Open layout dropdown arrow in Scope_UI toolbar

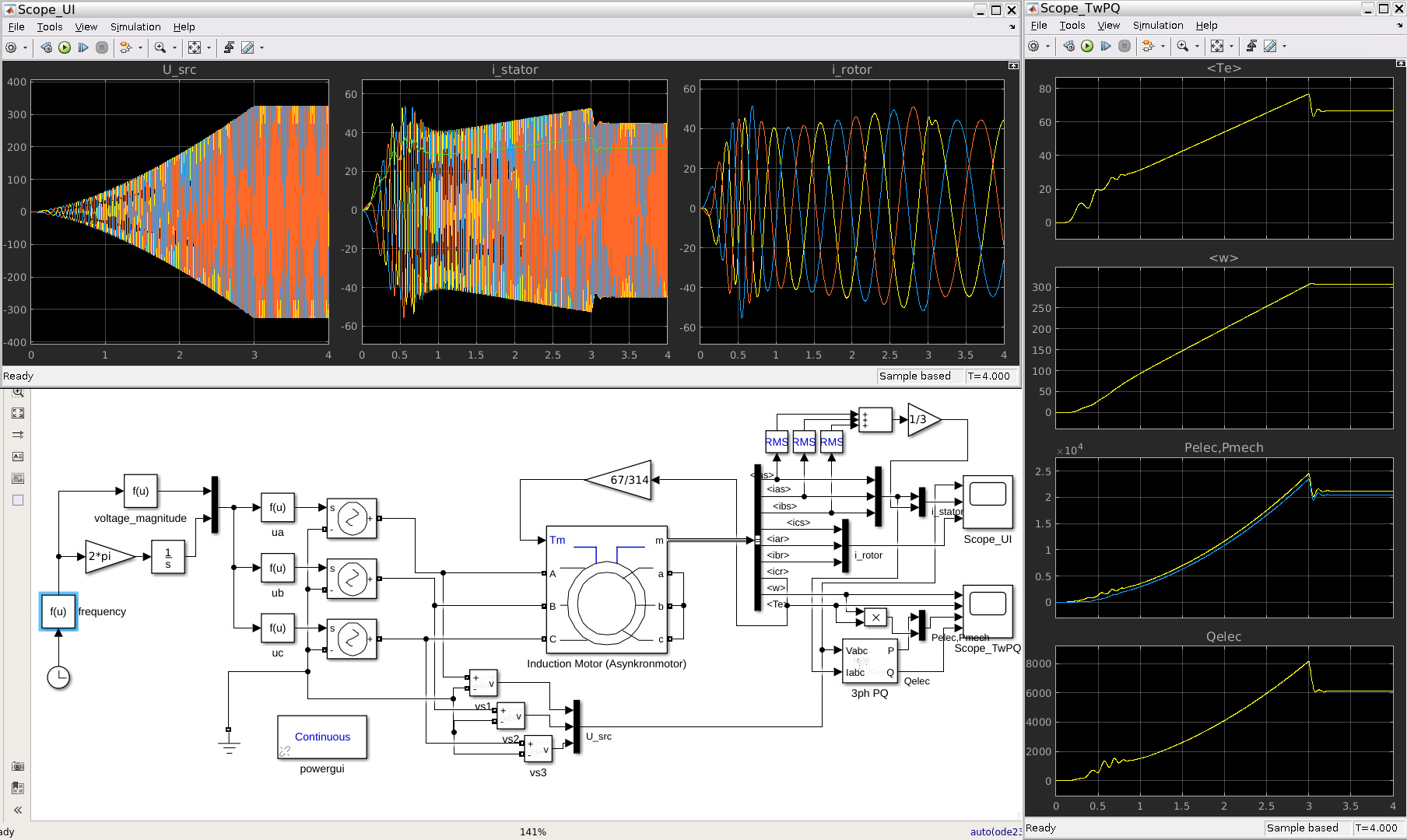pyautogui.click(x=140, y=48)
